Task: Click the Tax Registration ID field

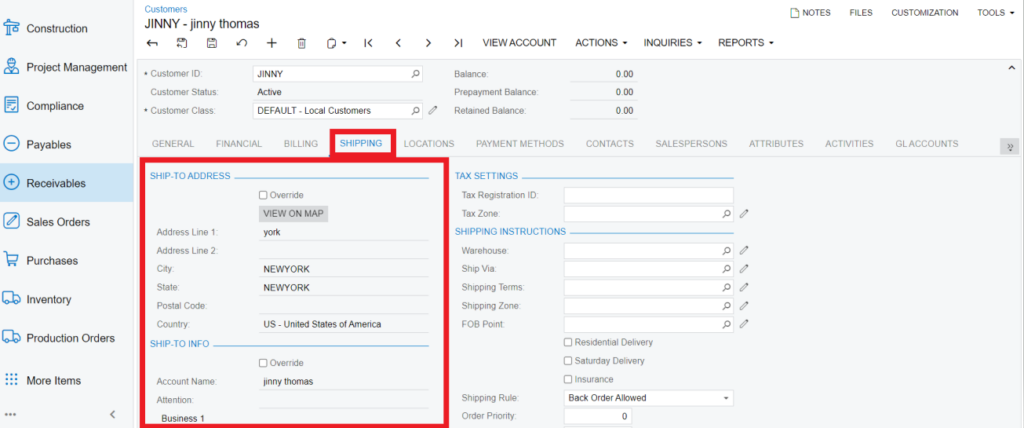Action: coord(648,195)
